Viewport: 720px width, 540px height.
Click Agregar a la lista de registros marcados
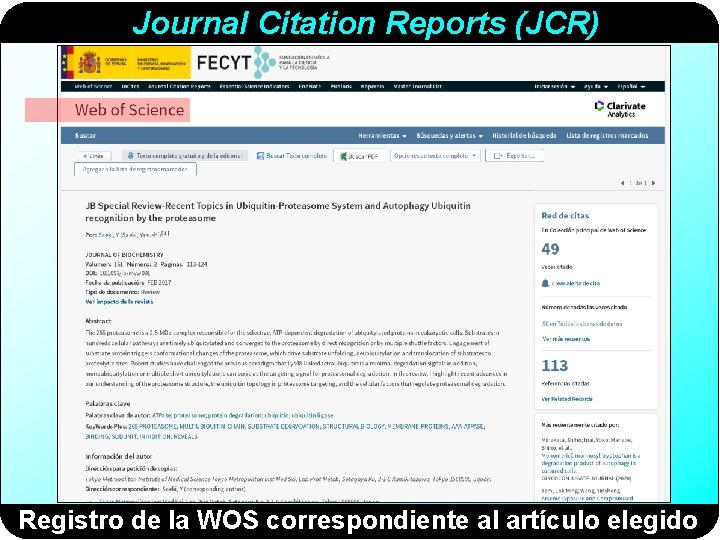(x=135, y=169)
